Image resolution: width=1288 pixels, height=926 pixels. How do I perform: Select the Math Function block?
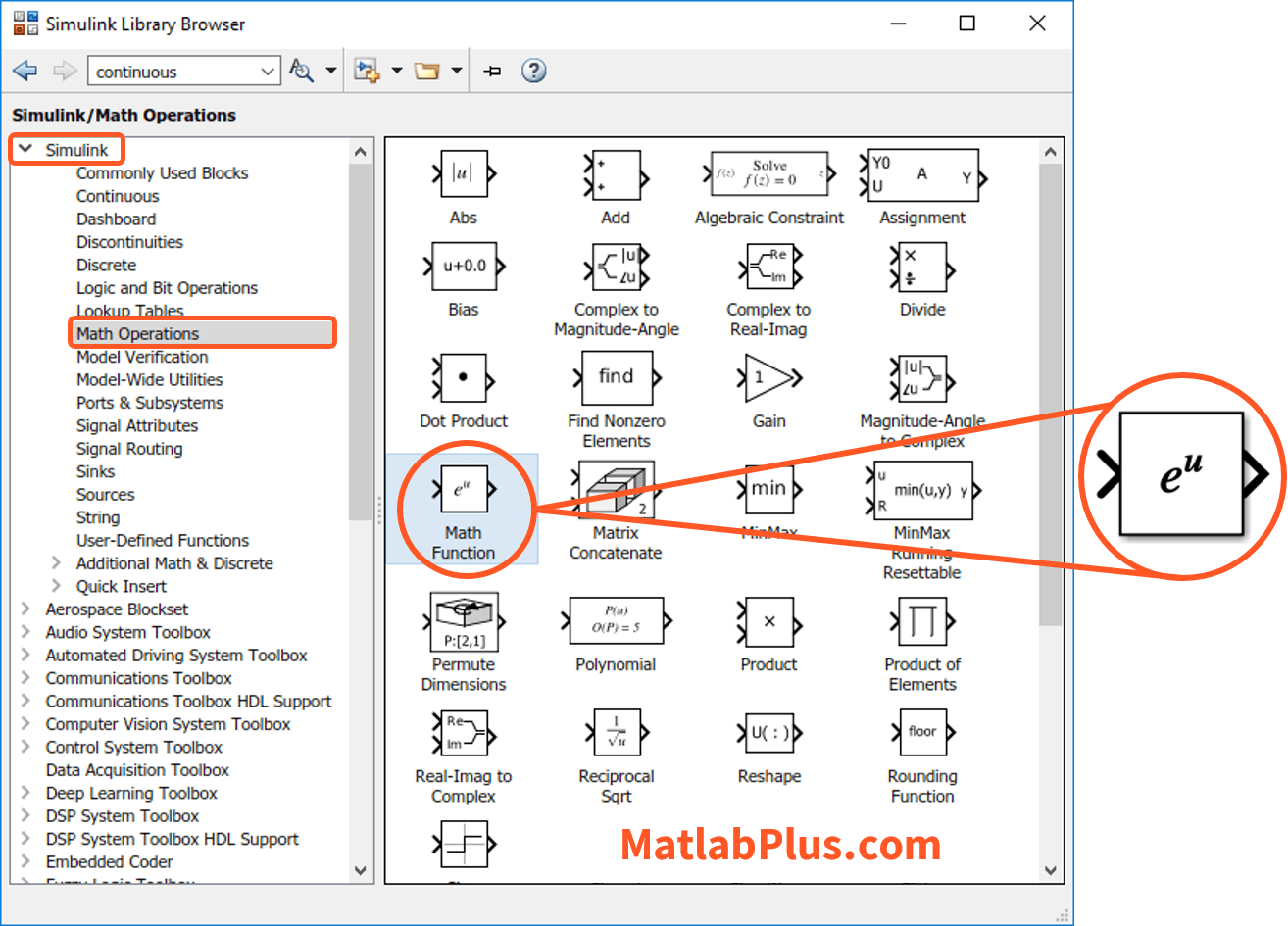[463, 490]
